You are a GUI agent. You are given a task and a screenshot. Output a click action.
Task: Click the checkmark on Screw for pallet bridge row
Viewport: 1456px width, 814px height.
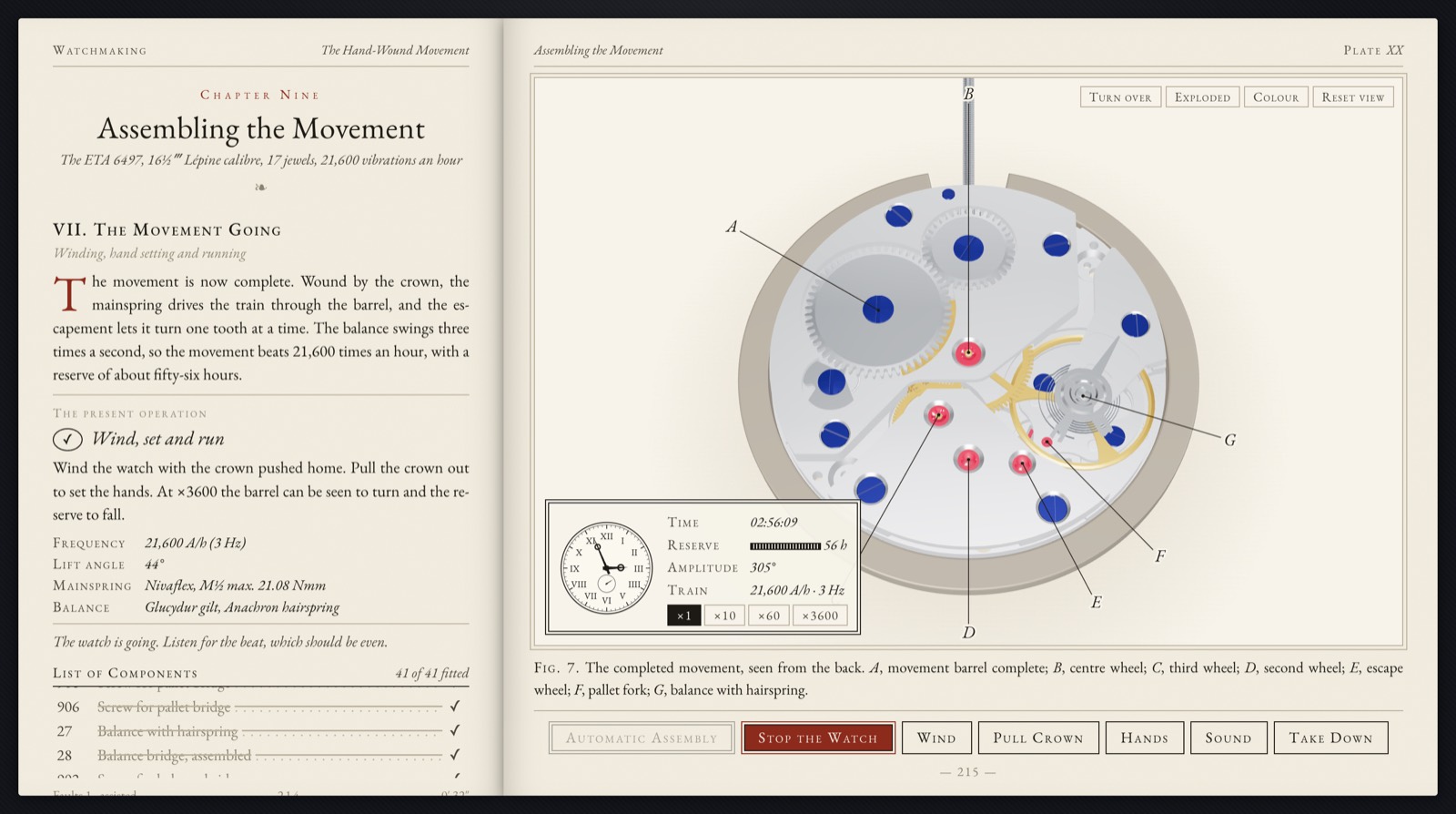tap(455, 706)
